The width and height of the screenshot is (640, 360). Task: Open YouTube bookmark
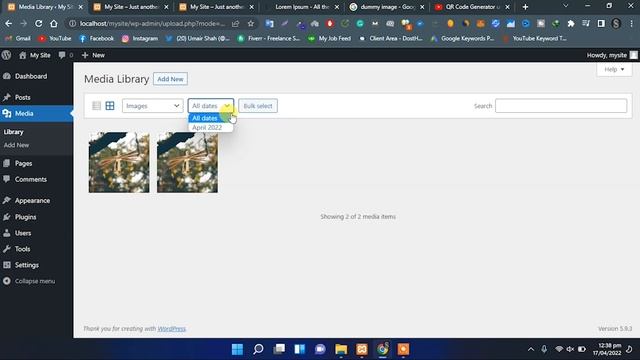coord(54,38)
